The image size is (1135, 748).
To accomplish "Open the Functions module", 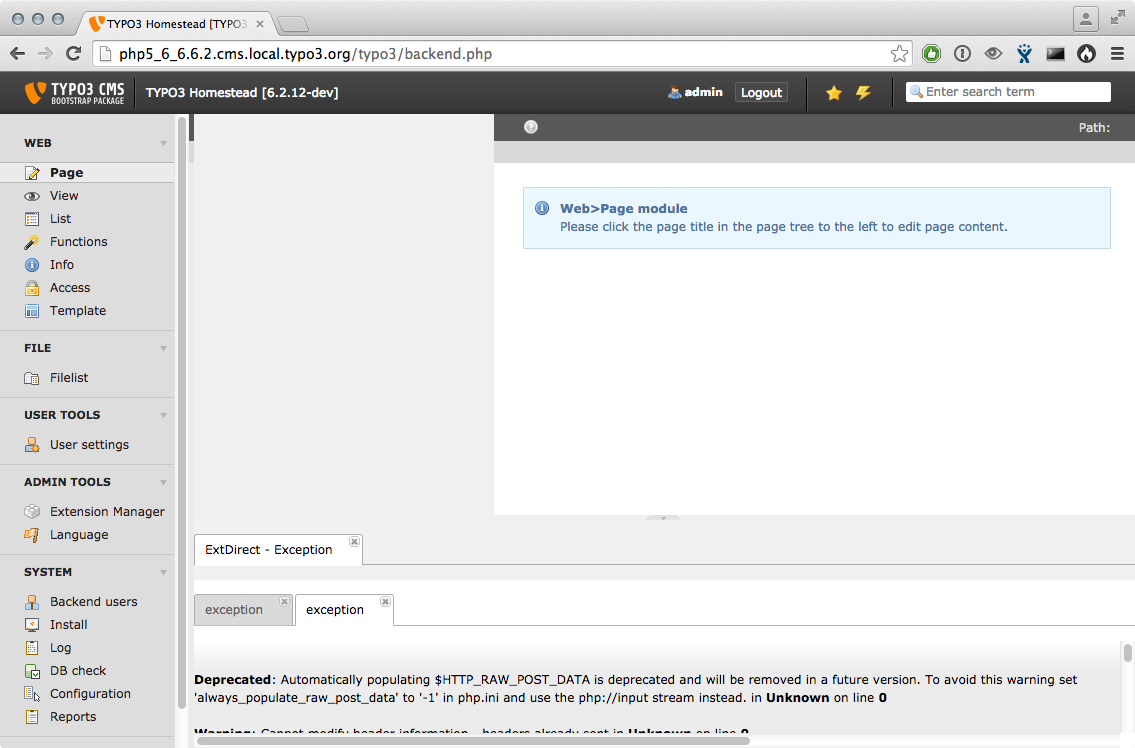I will (77, 241).
